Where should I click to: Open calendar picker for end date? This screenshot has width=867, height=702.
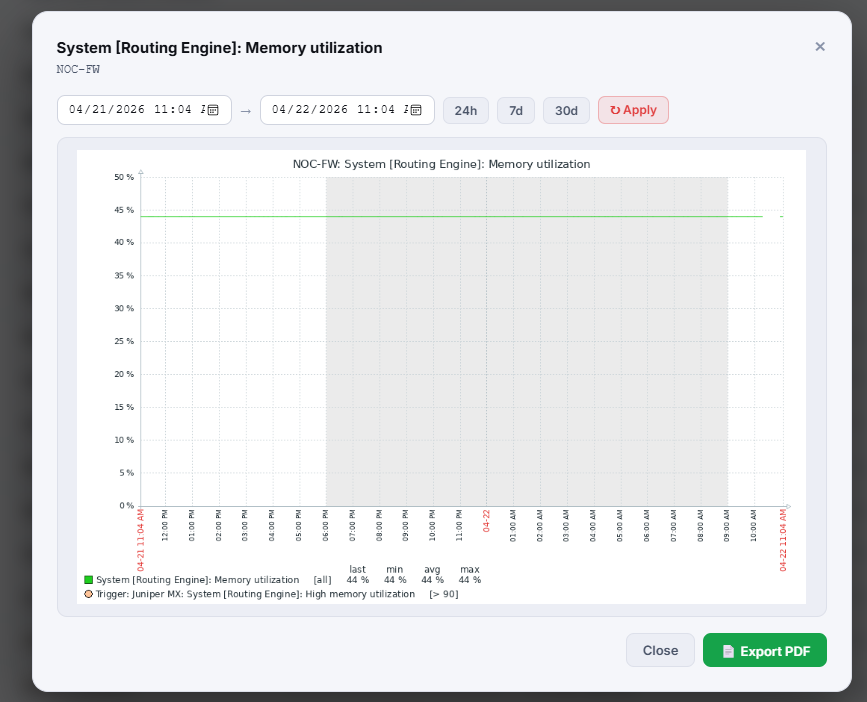[x=416, y=110]
